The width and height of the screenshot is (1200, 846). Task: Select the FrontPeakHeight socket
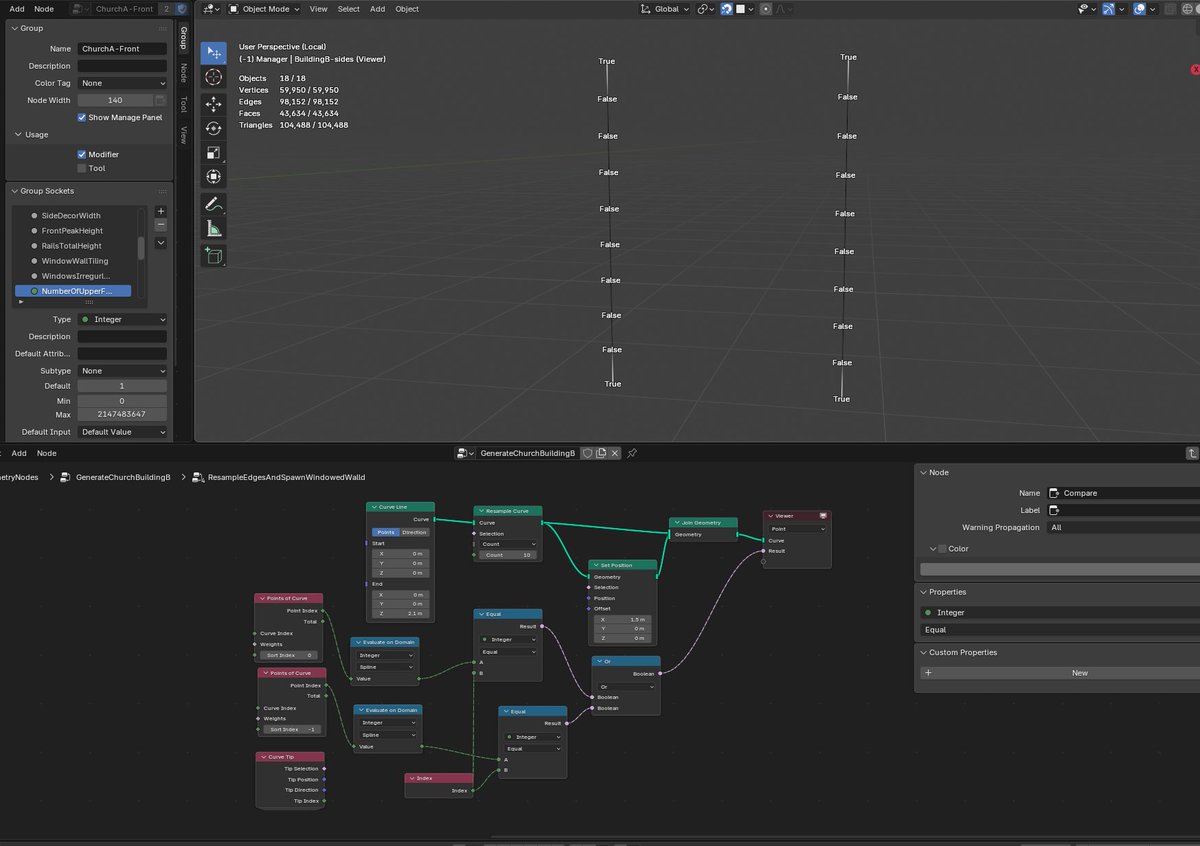coord(72,231)
